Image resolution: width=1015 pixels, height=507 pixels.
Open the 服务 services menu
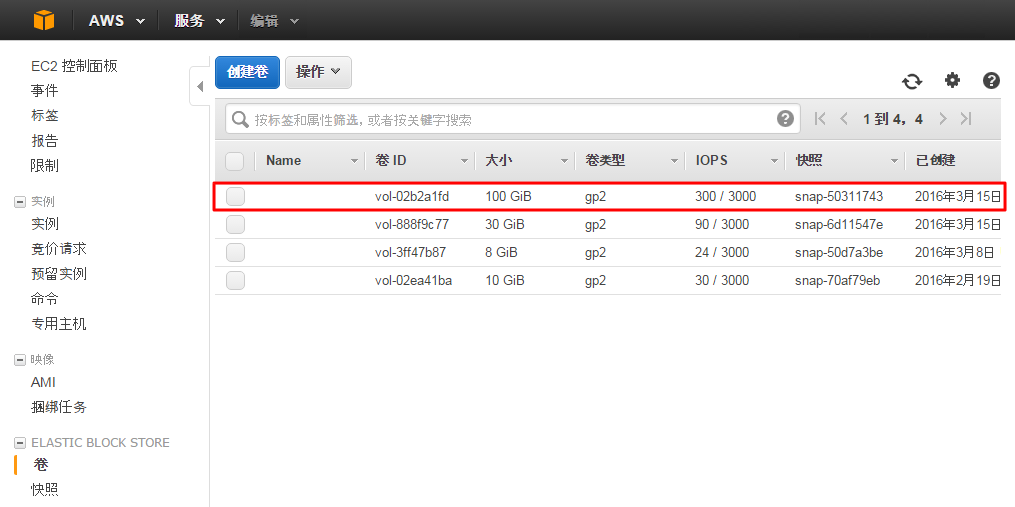click(199, 20)
